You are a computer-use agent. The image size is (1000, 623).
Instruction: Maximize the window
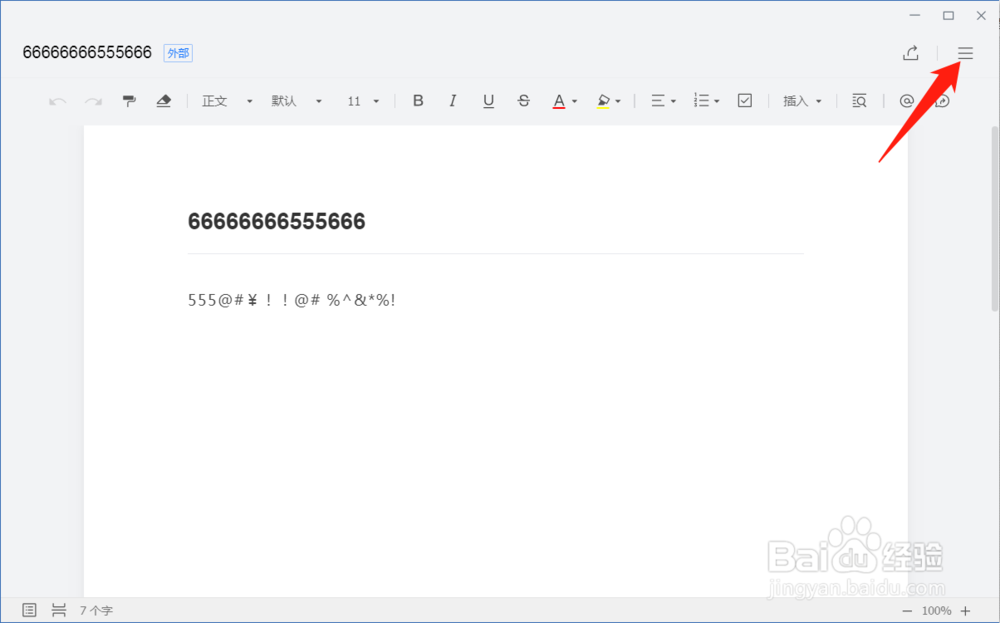click(x=948, y=15)
